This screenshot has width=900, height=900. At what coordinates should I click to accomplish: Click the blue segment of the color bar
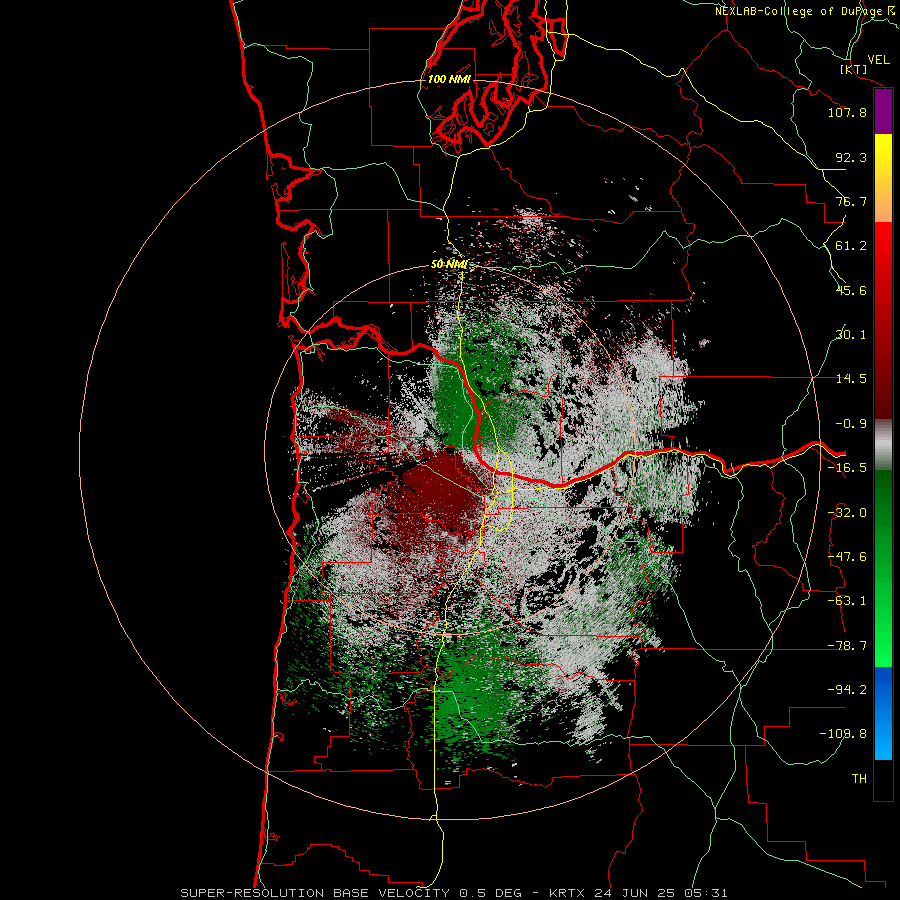coord(883,713)
